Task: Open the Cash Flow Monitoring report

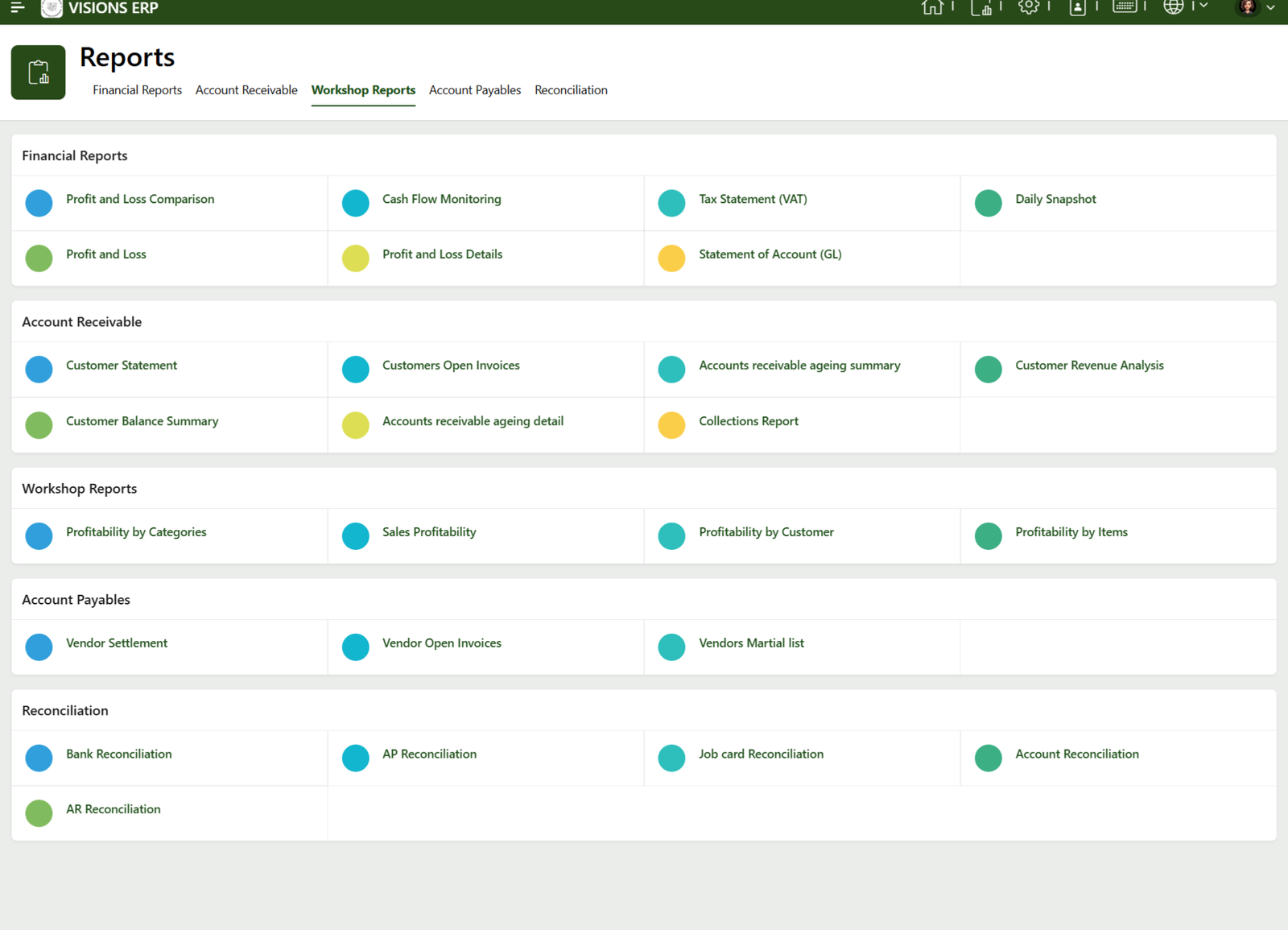Action: tap(441, 199)
